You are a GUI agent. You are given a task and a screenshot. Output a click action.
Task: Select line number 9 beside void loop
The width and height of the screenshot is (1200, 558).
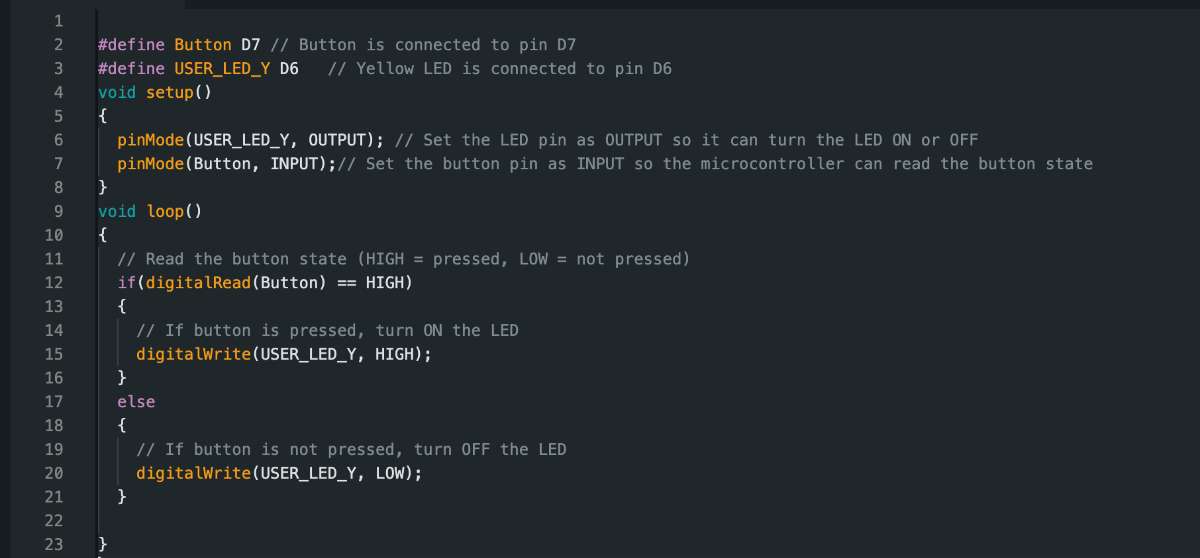pos(58,211)
